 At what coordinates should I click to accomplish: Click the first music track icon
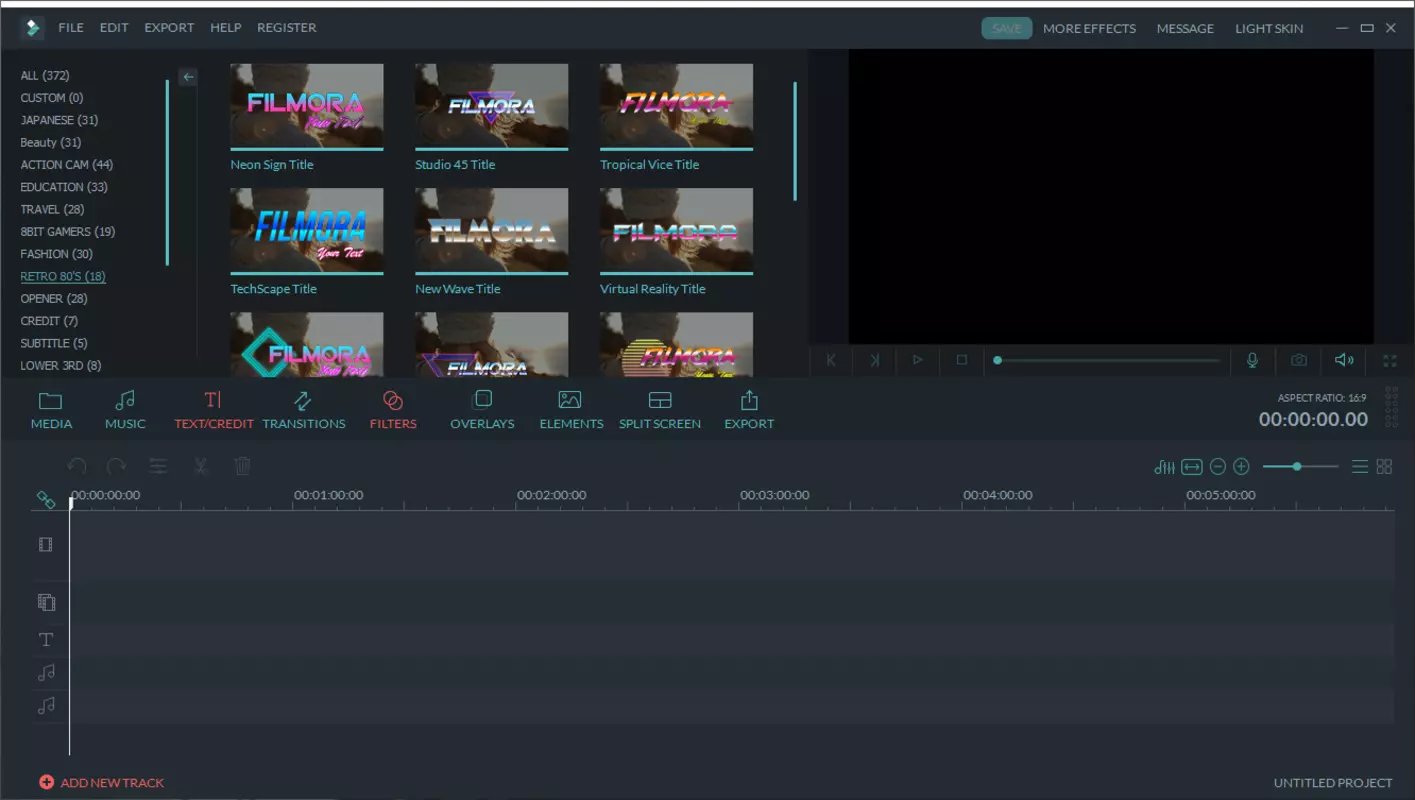tap(46, 673)
